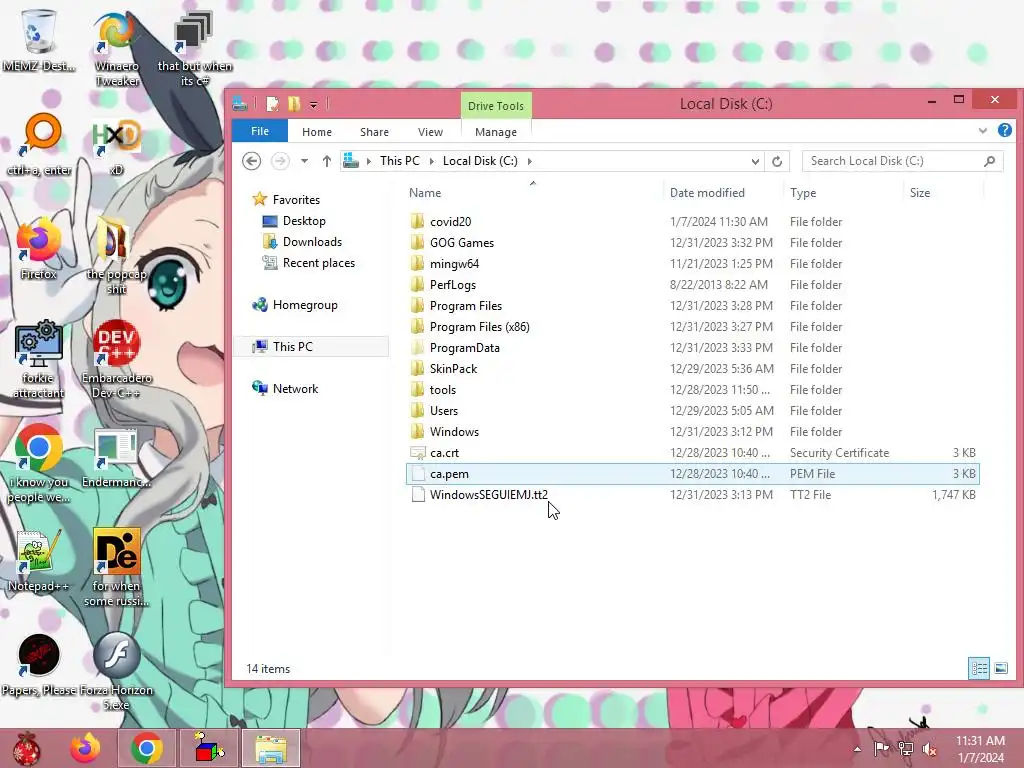The height and width of the screenshot is (768, 1024).
Task: Click This PC in the address breadcrumb
Action: click(x=400, y=161)
